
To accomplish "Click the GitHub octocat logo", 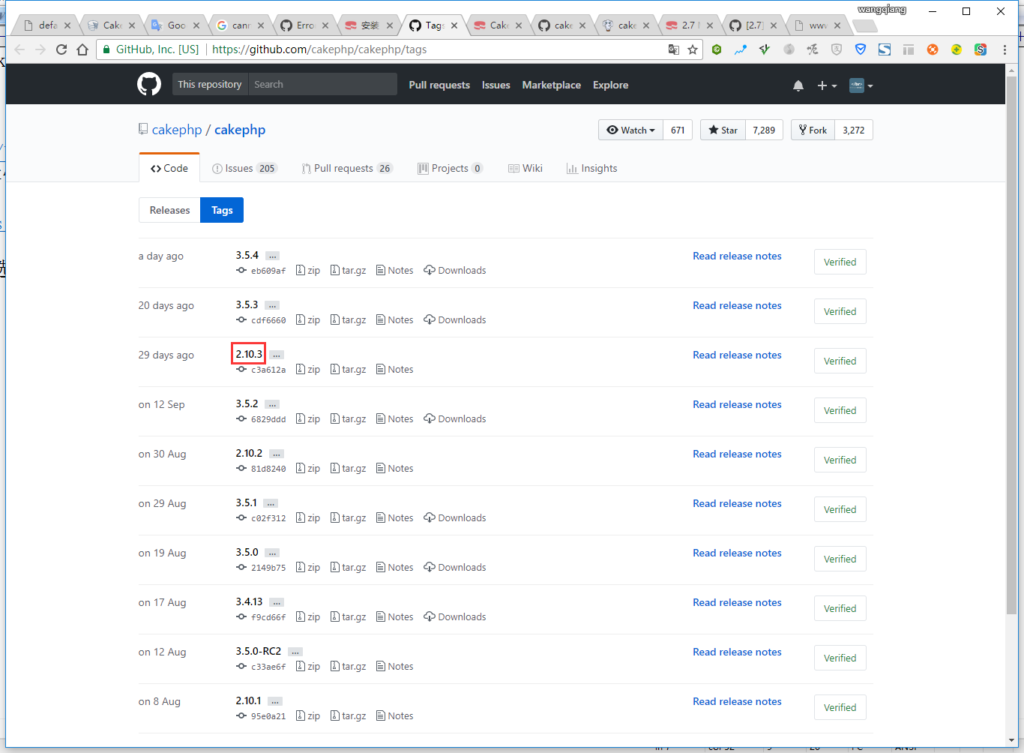I will 148,84.
